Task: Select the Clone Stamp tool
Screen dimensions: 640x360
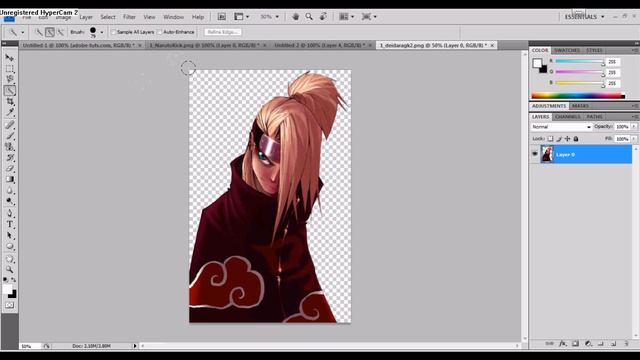Action: [x=9, y=147]
